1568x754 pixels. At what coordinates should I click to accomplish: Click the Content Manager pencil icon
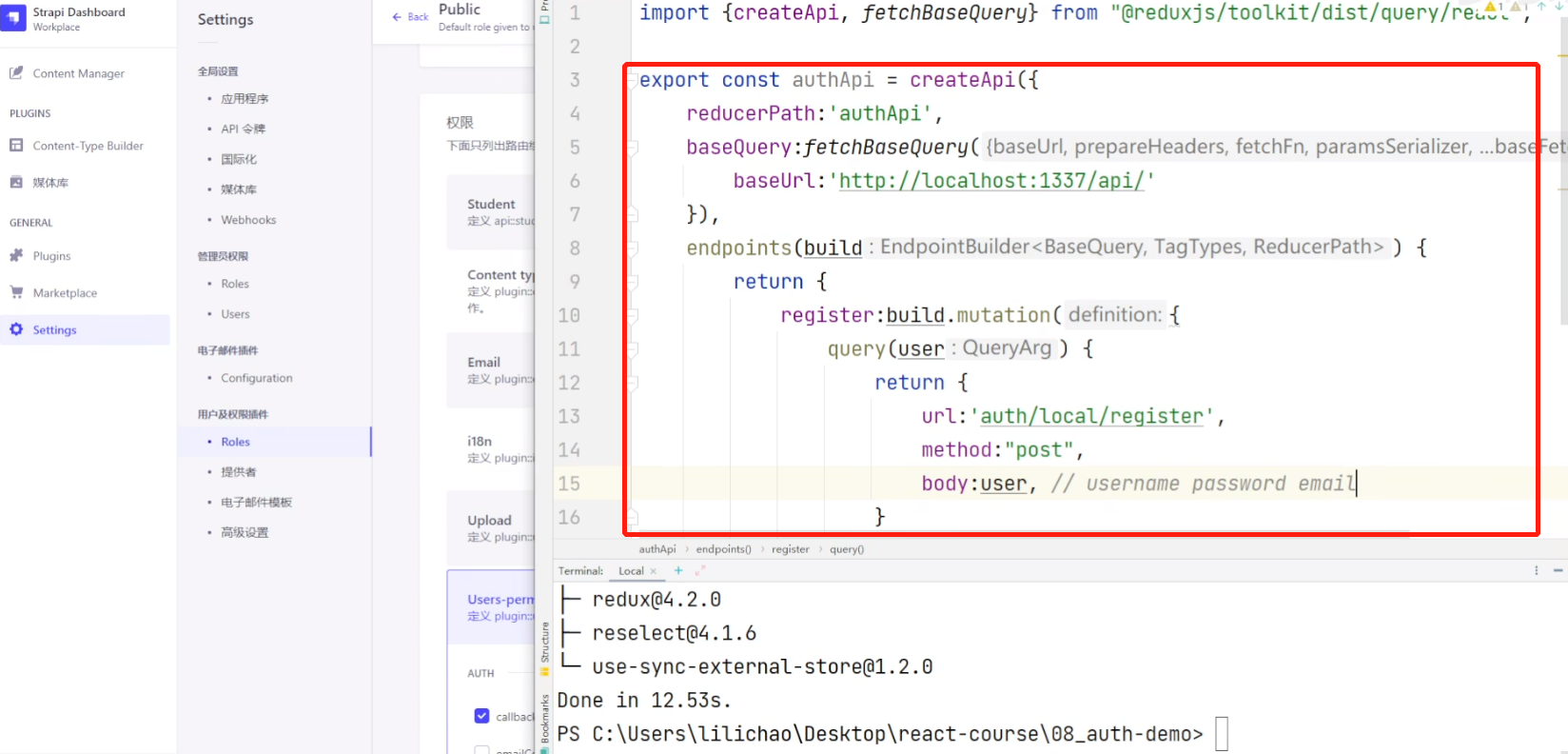pyautogui.click(x=16, y=72)
